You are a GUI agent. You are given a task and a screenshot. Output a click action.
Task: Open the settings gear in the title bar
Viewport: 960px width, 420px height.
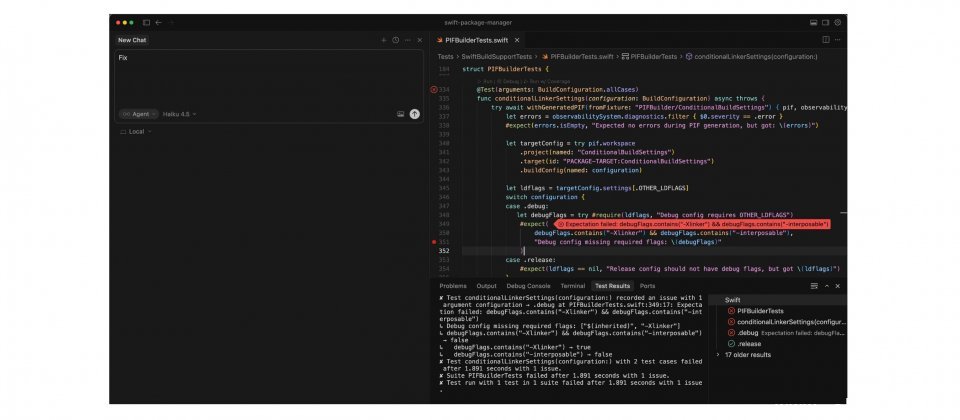tap(840, 22)
